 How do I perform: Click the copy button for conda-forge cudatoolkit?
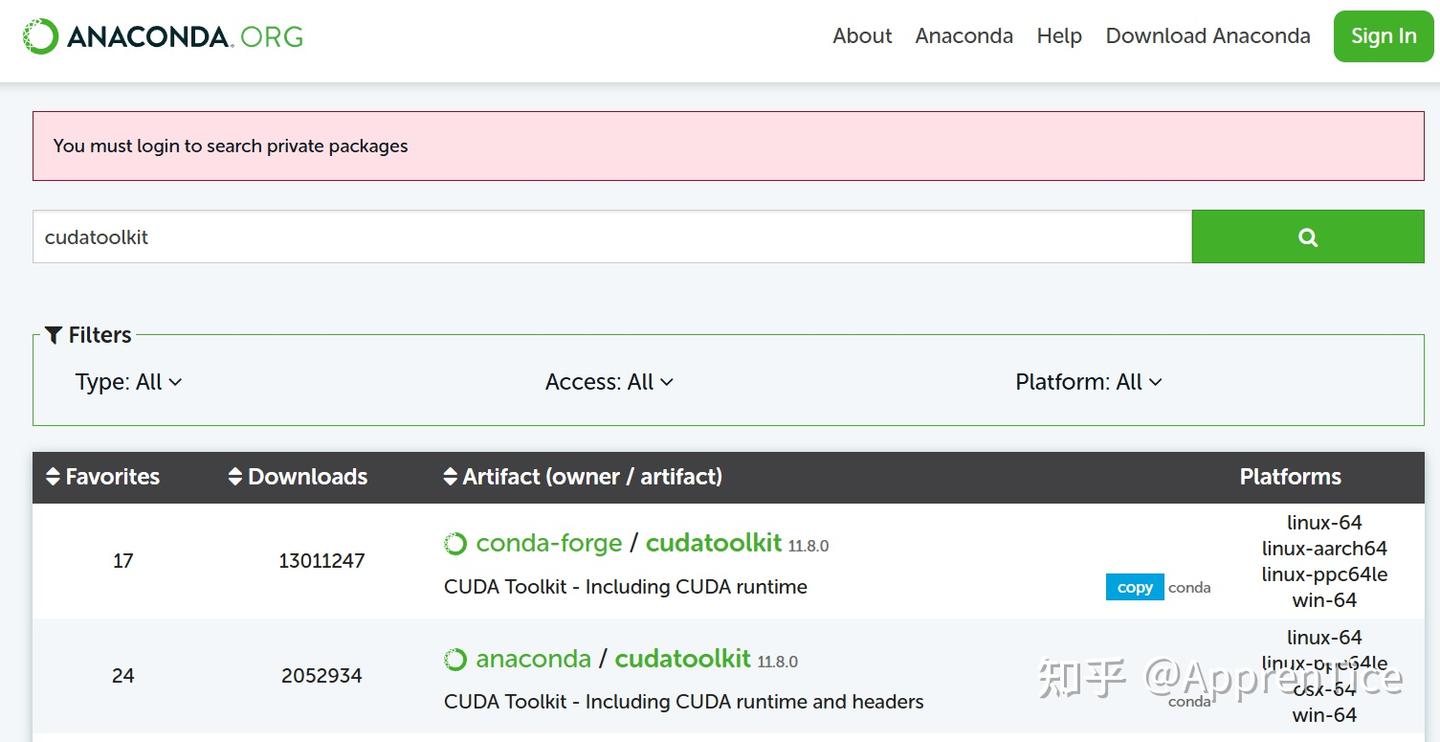[x=1134, y=588]
